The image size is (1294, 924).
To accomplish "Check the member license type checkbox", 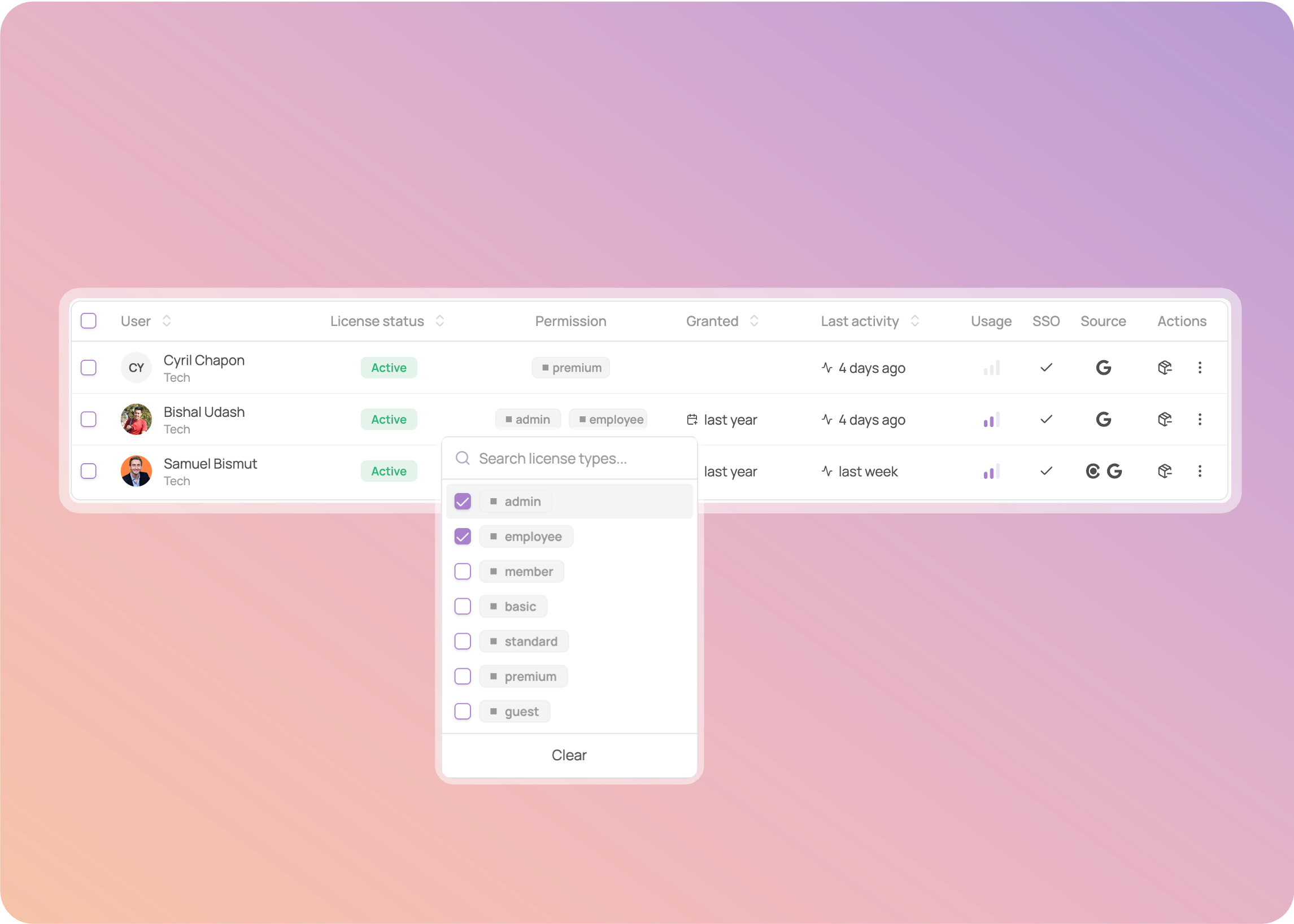I will point(463,571).
